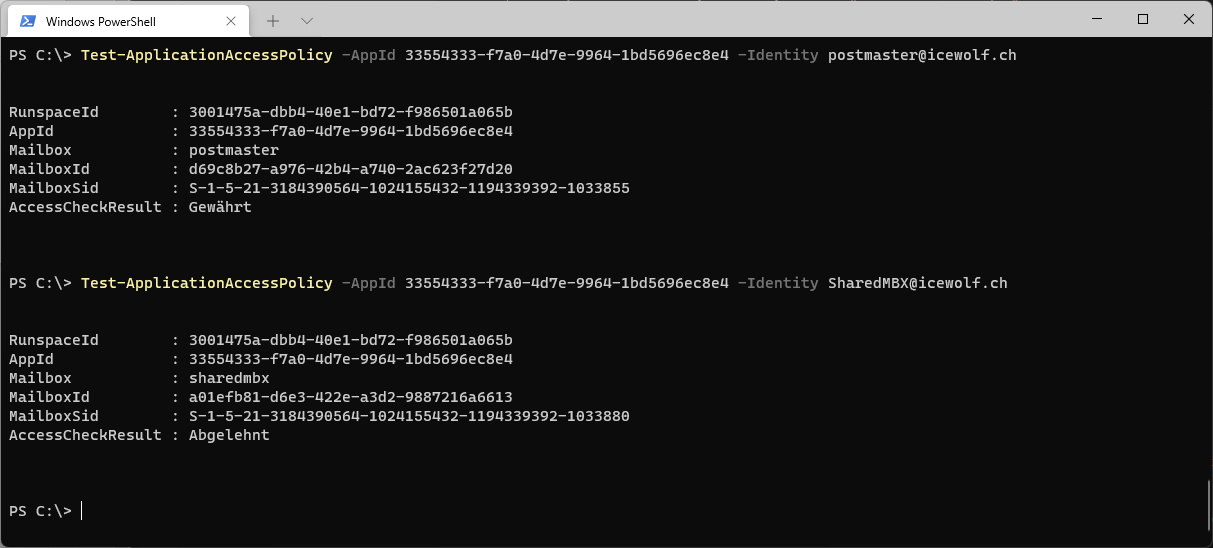
Task: Minimize the terminal window
Action: coord(1097,19)
